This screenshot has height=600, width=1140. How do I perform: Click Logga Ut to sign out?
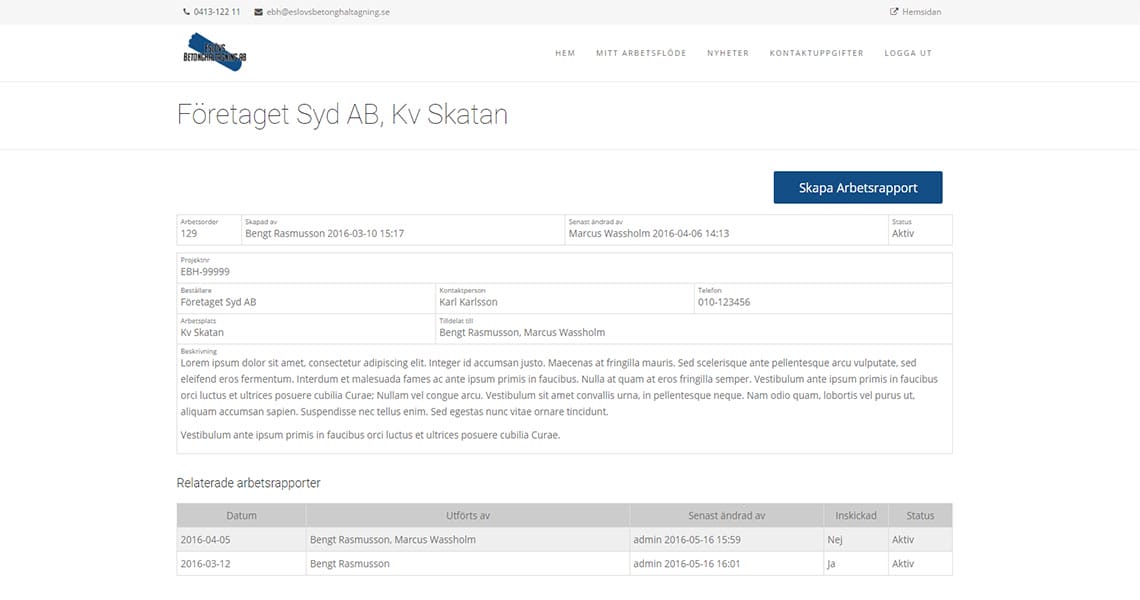(907, 53)
